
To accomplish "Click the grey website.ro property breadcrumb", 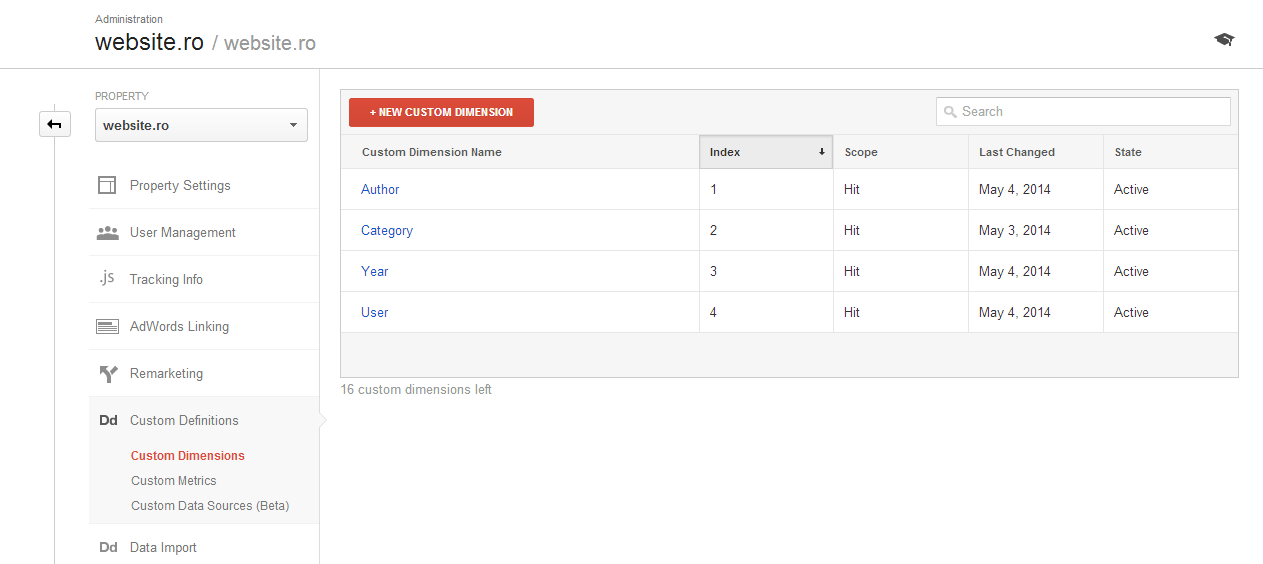I will [x=270, y=43].
